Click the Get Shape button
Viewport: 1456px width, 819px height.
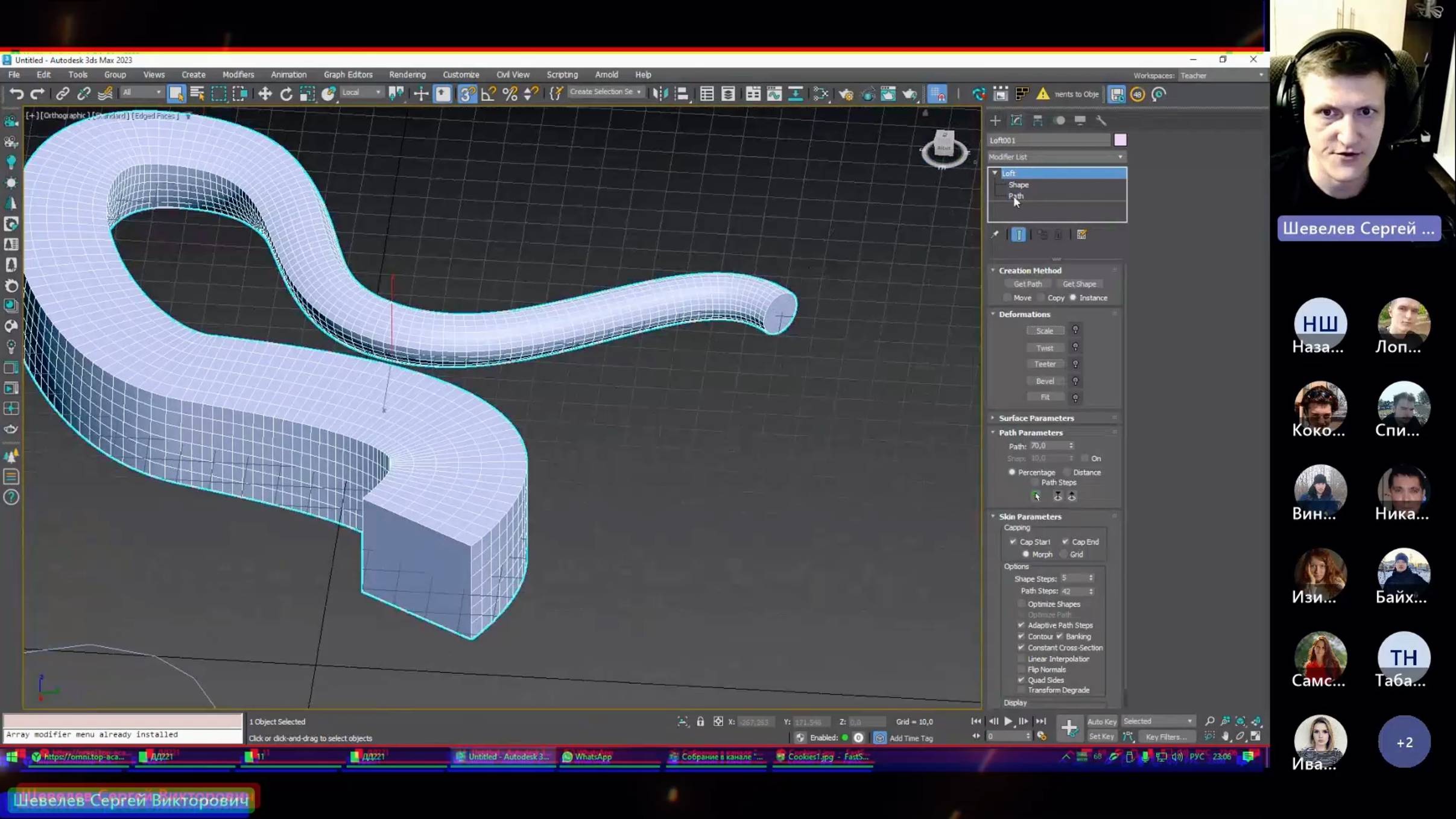[1079, 284]
